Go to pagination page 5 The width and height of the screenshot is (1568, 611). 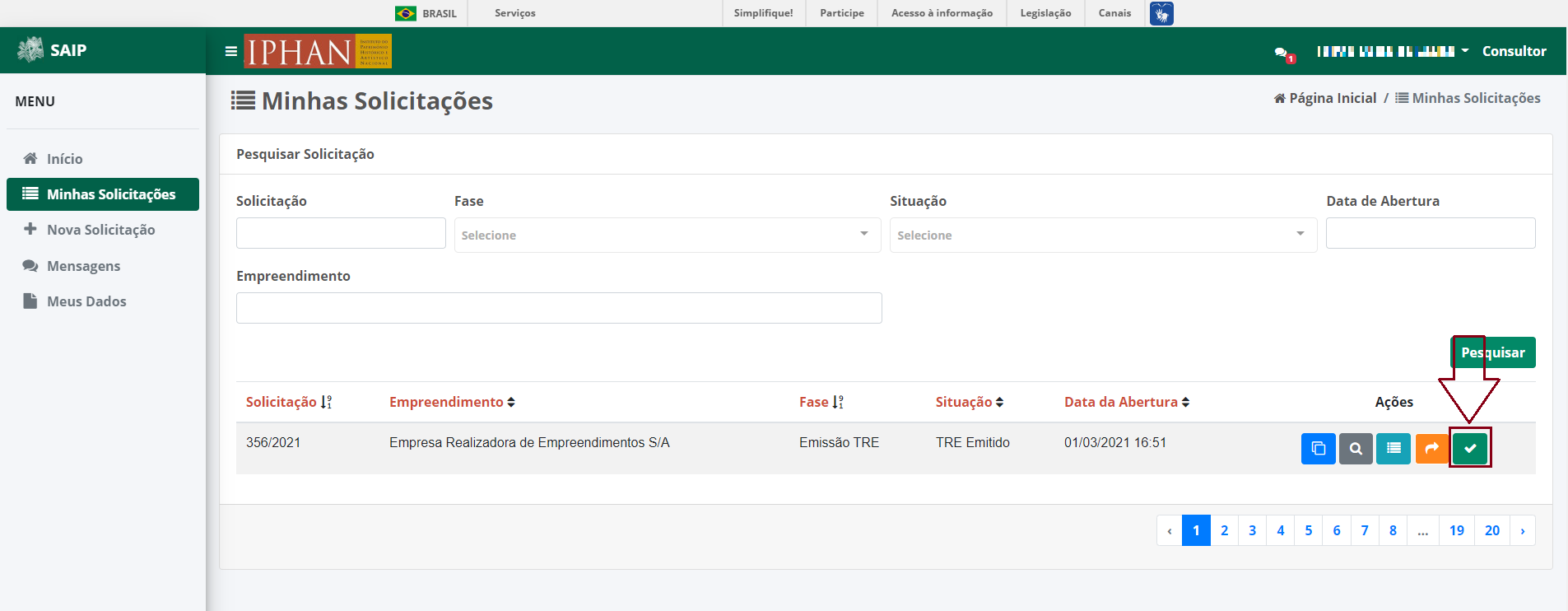point(1308,530)
